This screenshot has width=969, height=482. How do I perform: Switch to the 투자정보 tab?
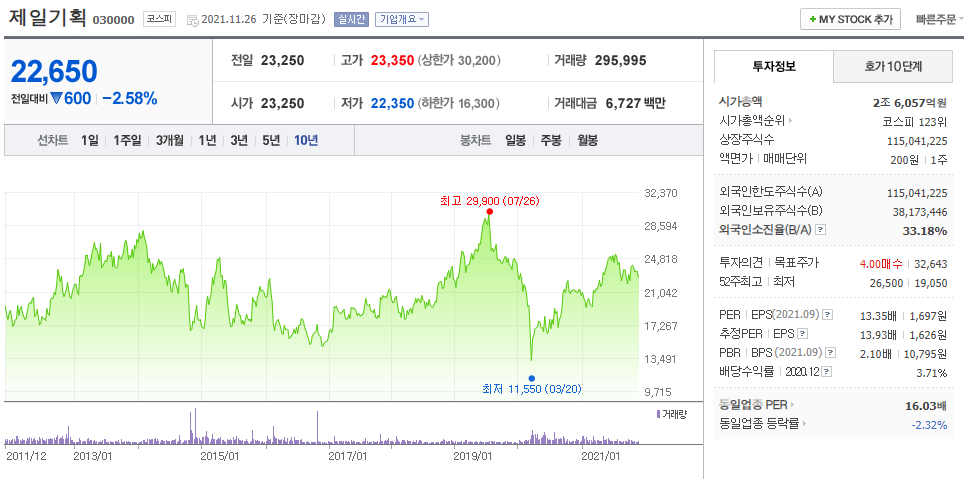(x=774, y=67)
